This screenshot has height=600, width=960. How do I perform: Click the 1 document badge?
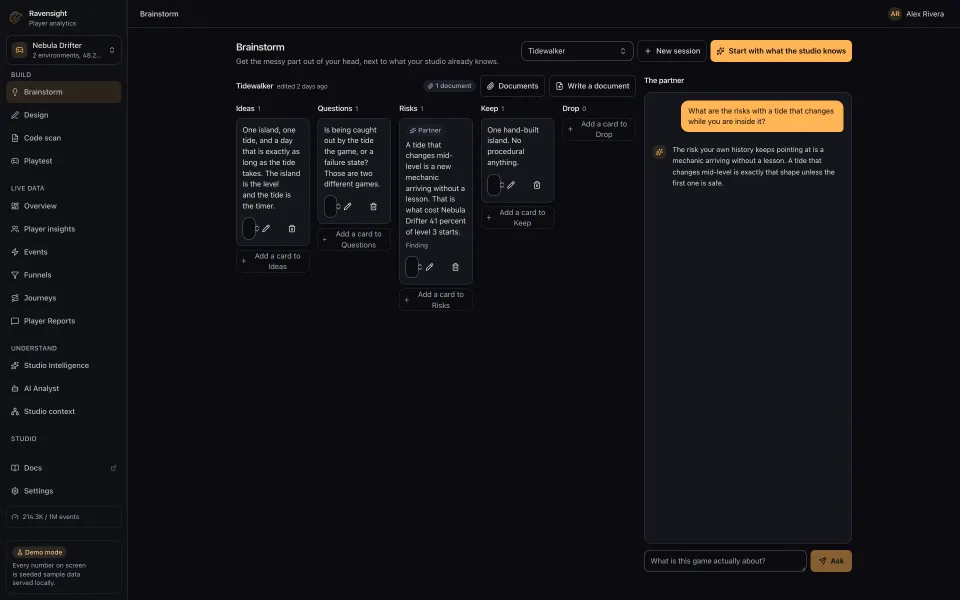pos(449,86)
